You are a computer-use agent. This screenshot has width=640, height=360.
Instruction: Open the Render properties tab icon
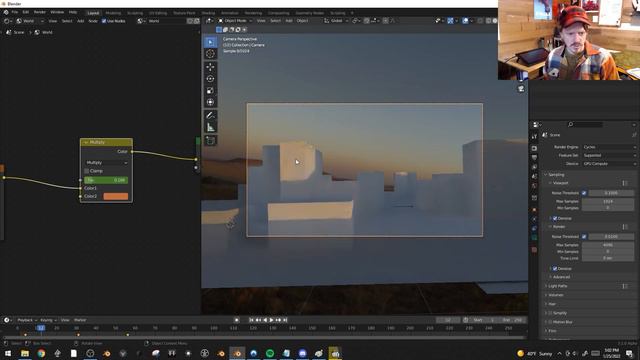point(534,148)
